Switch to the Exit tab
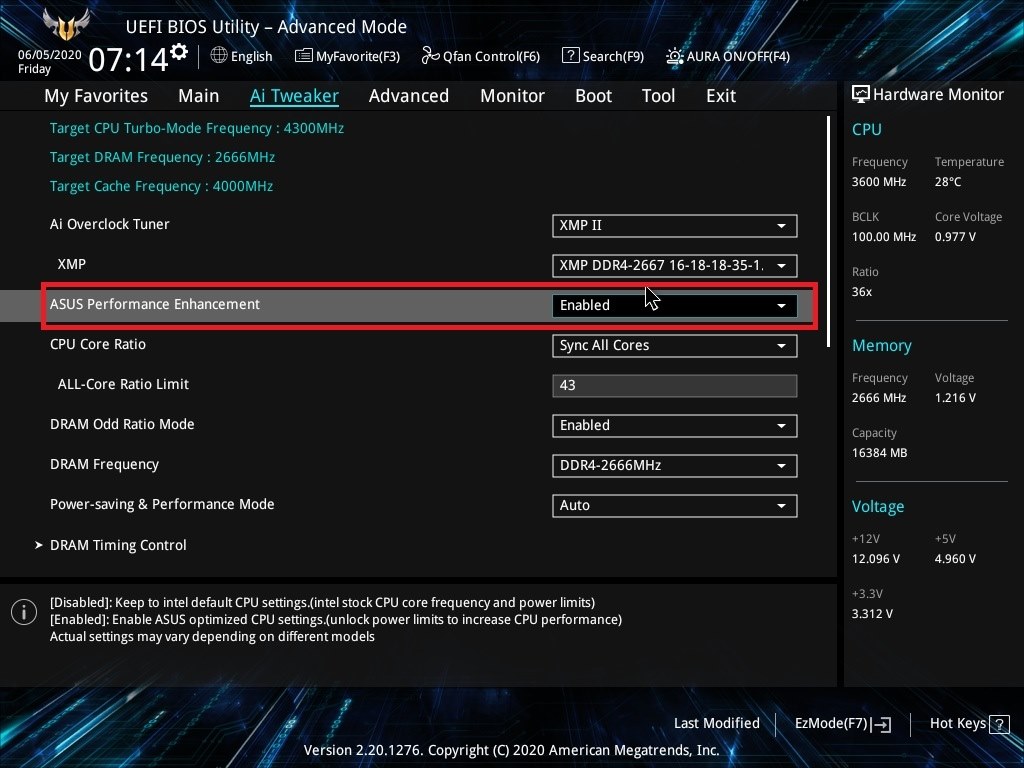The width and height of the screenshot is (1024, 768). tap(721, 95)
